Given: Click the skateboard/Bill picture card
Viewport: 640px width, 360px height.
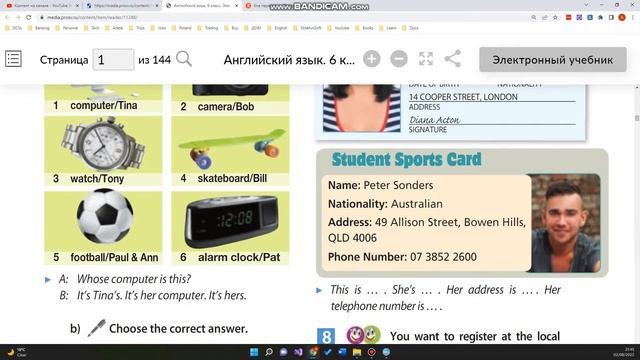Looking at the screenshot, I should point(230,151).
